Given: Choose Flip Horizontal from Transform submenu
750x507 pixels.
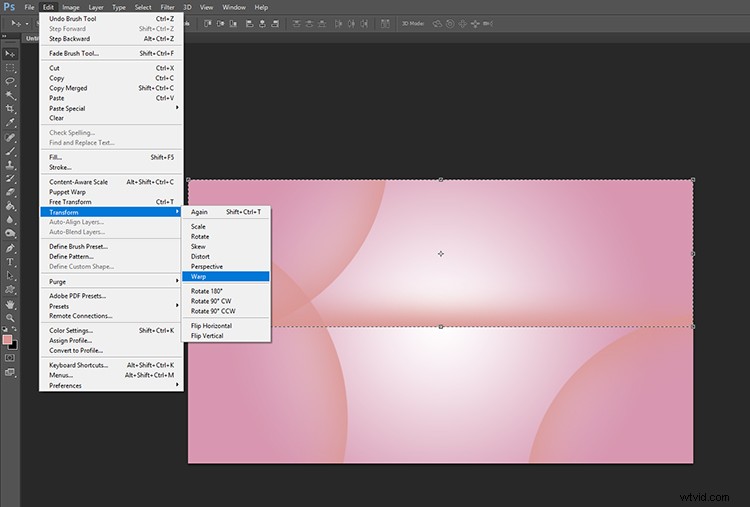Looking at the screenshot, I should point(226,326).
